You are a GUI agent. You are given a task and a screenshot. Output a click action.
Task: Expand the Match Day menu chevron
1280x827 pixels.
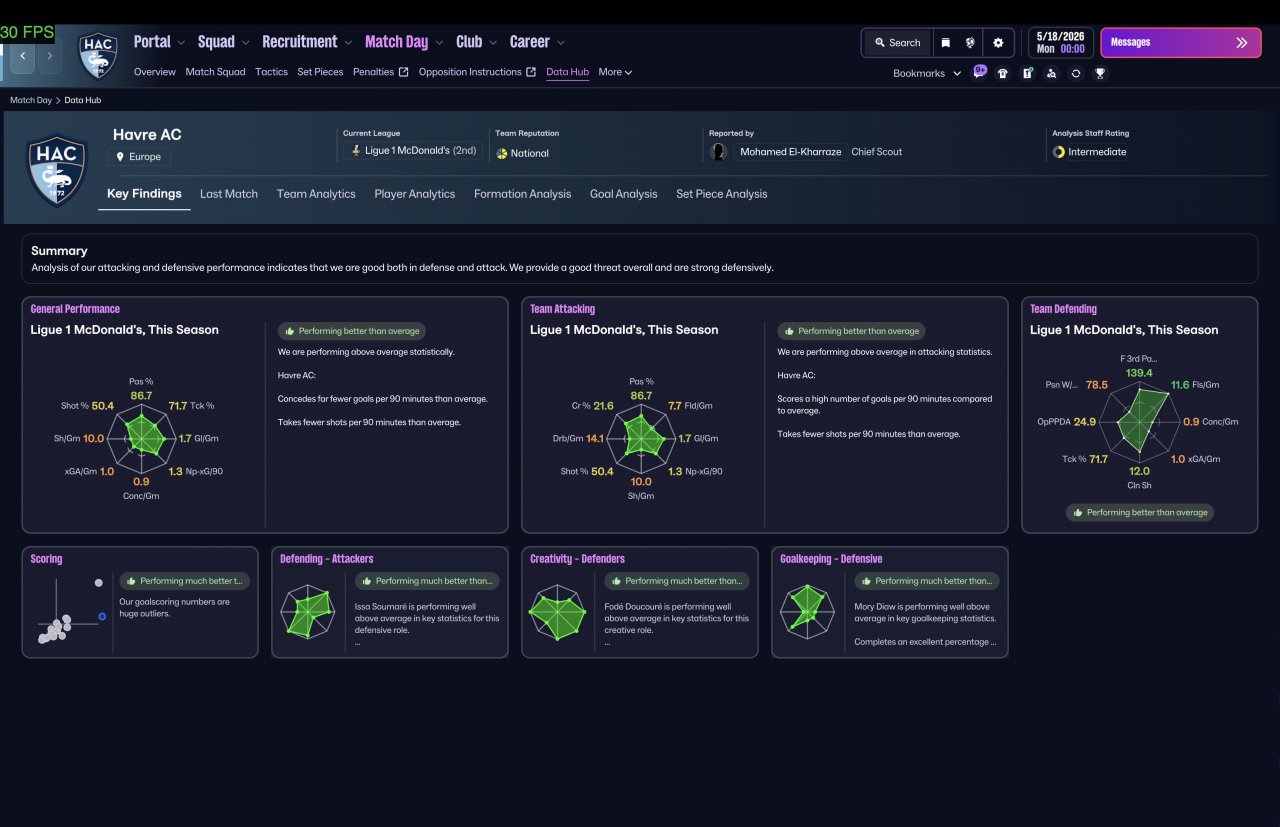tap(439, 42)
